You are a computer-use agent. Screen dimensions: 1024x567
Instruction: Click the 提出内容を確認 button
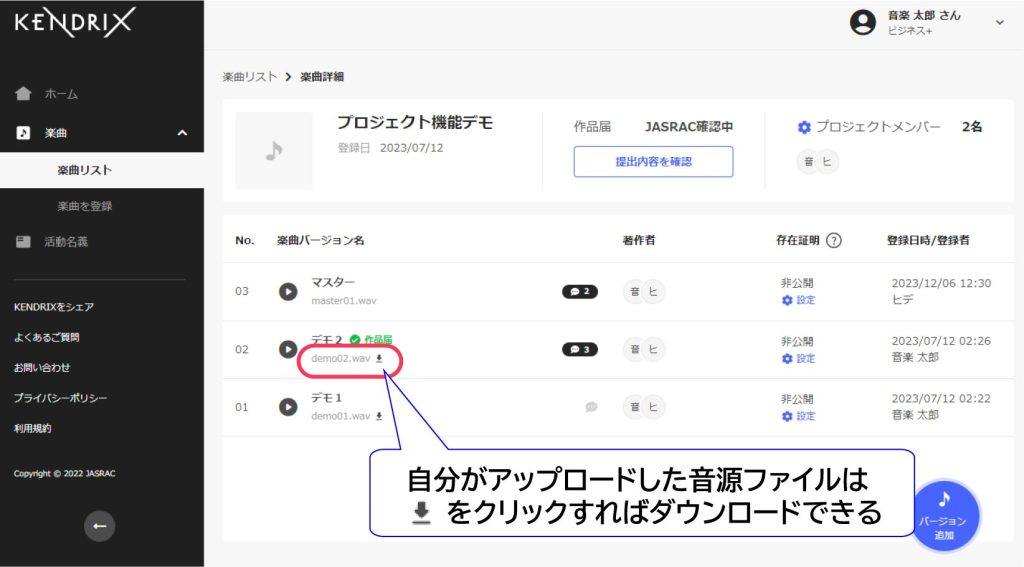[x=653, y=161]
